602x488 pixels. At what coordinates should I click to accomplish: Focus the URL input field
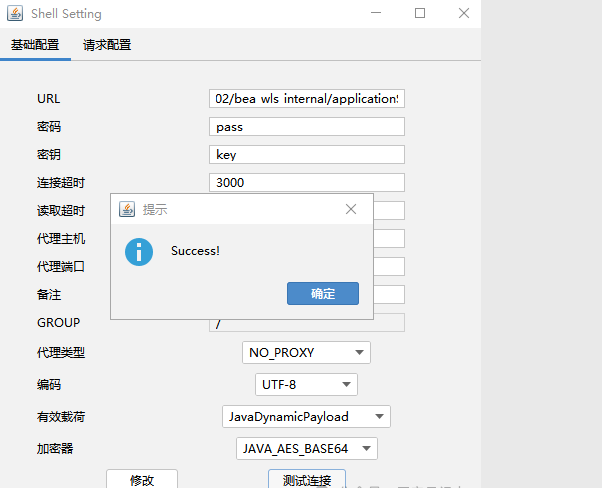click(x=307, y=99)
